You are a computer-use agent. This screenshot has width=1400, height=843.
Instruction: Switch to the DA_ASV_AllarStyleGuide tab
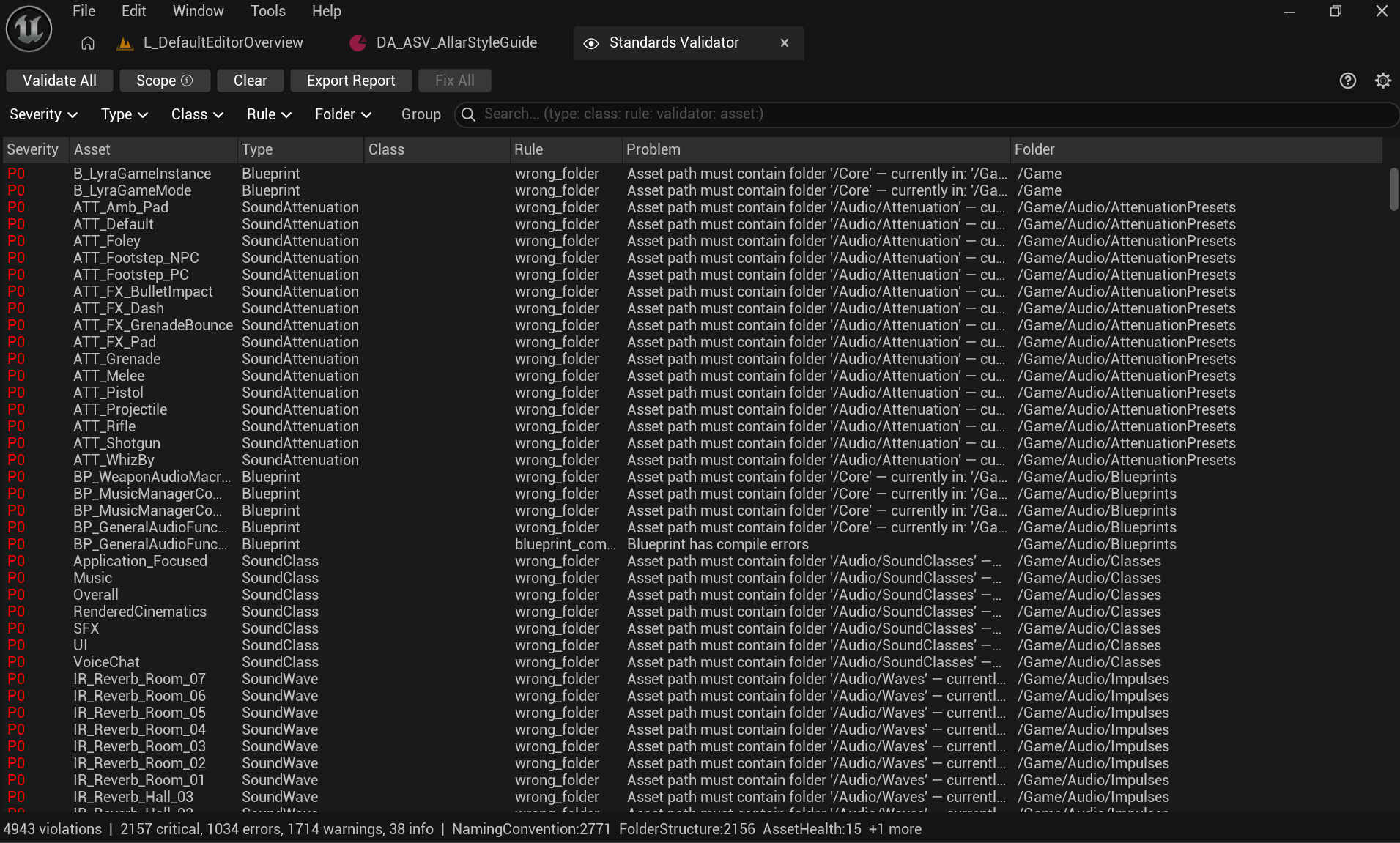coord(444,43)
